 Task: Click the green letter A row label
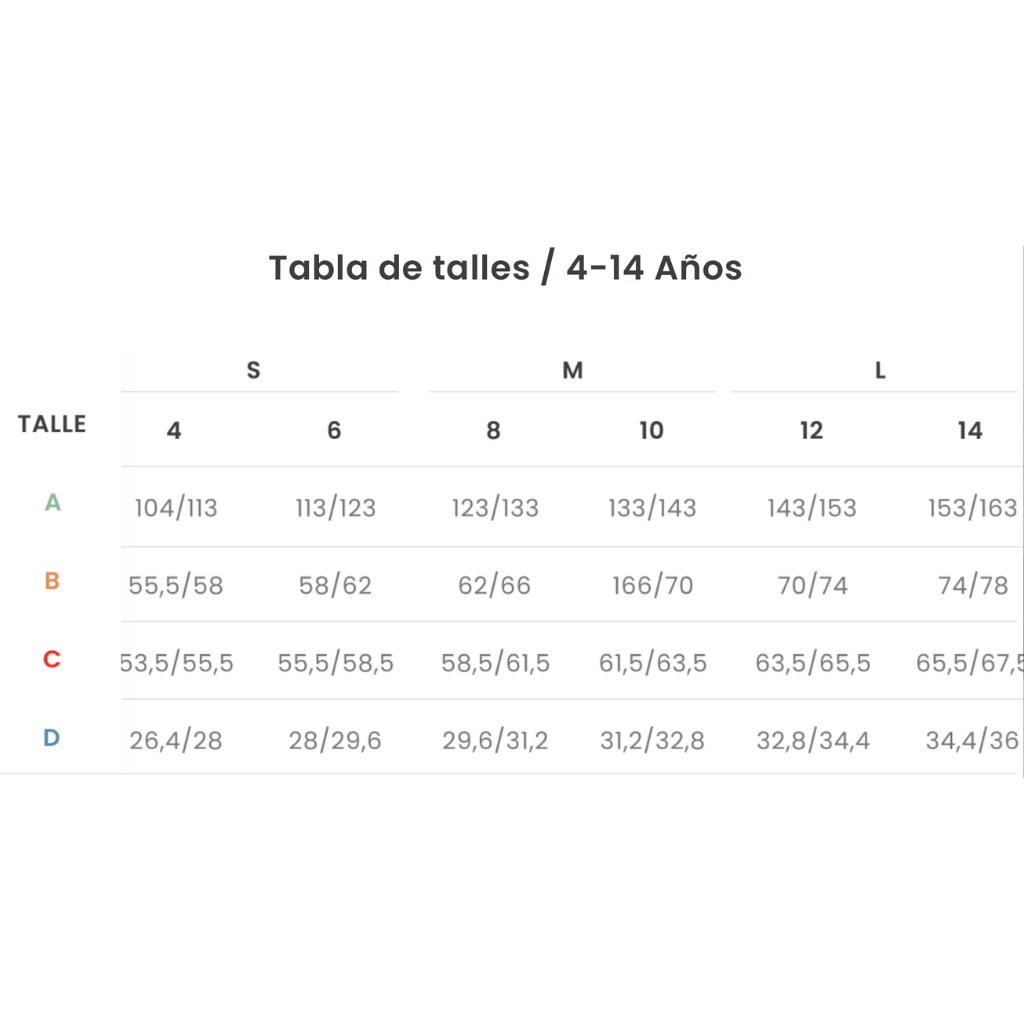point(52,502)
